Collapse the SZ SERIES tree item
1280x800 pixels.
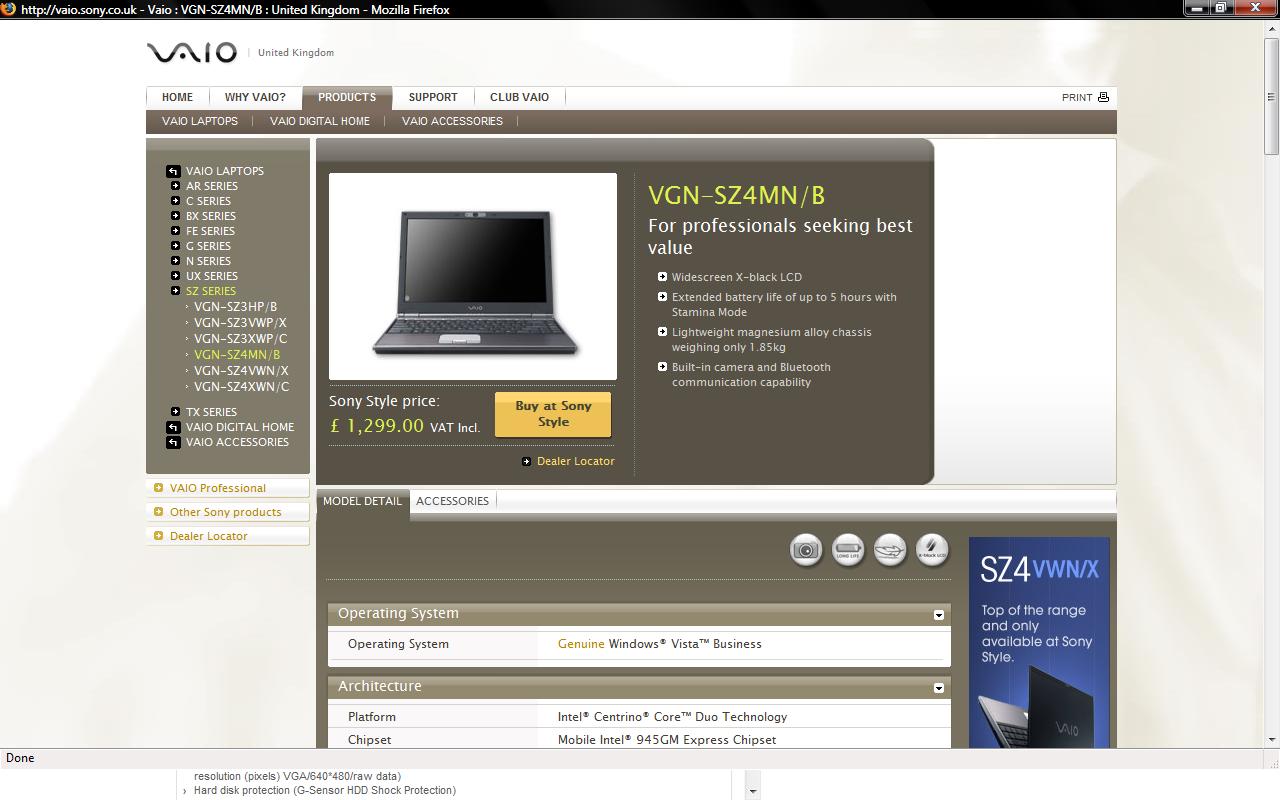coord(176,291)
